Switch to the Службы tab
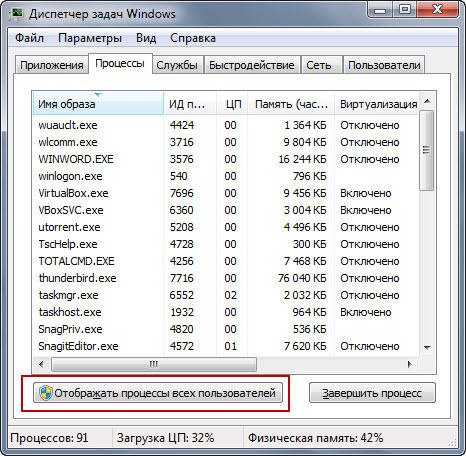This screenshot has height=456, width=466. point(177,65)
